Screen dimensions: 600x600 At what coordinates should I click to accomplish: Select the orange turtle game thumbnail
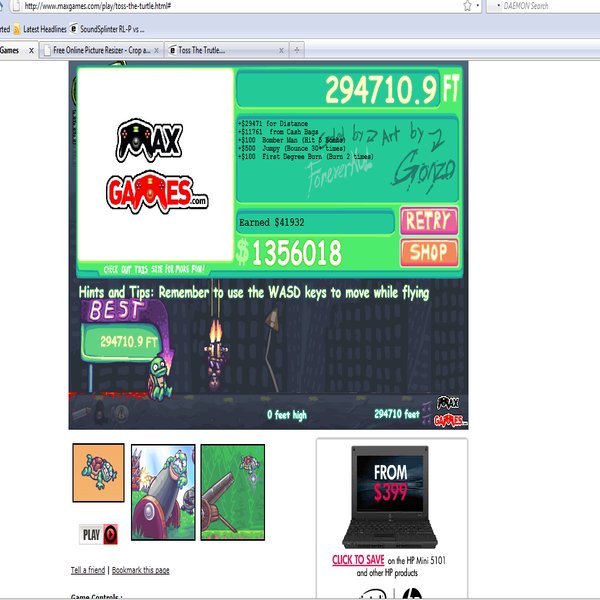[x=98, y=473]
